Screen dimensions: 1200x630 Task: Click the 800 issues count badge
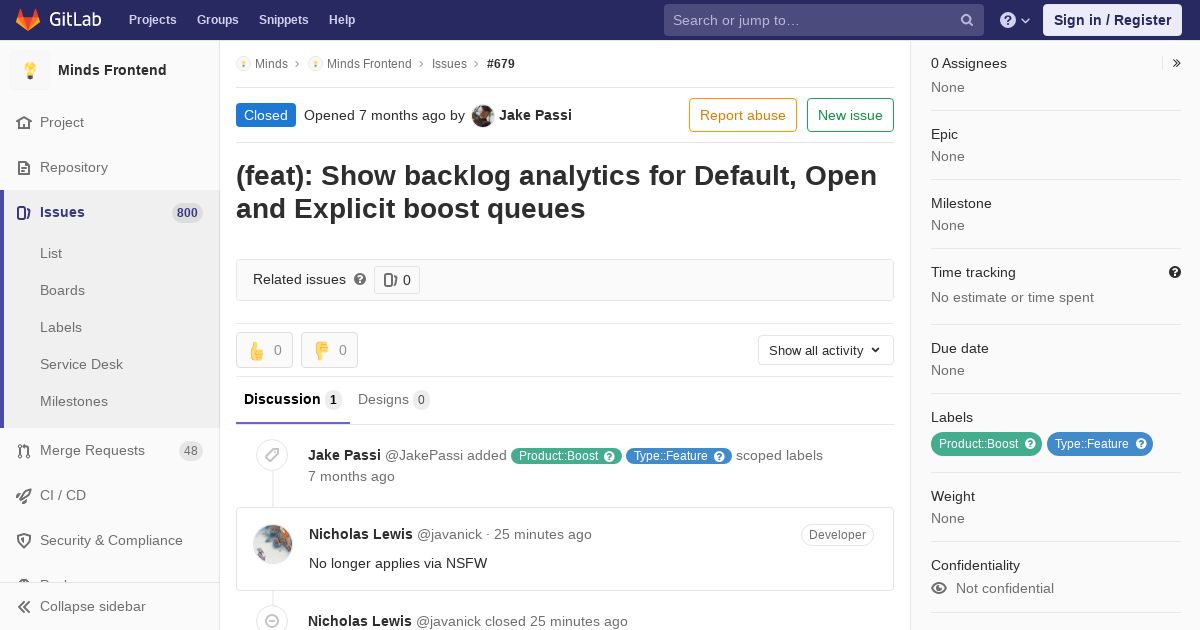[187, 213]
